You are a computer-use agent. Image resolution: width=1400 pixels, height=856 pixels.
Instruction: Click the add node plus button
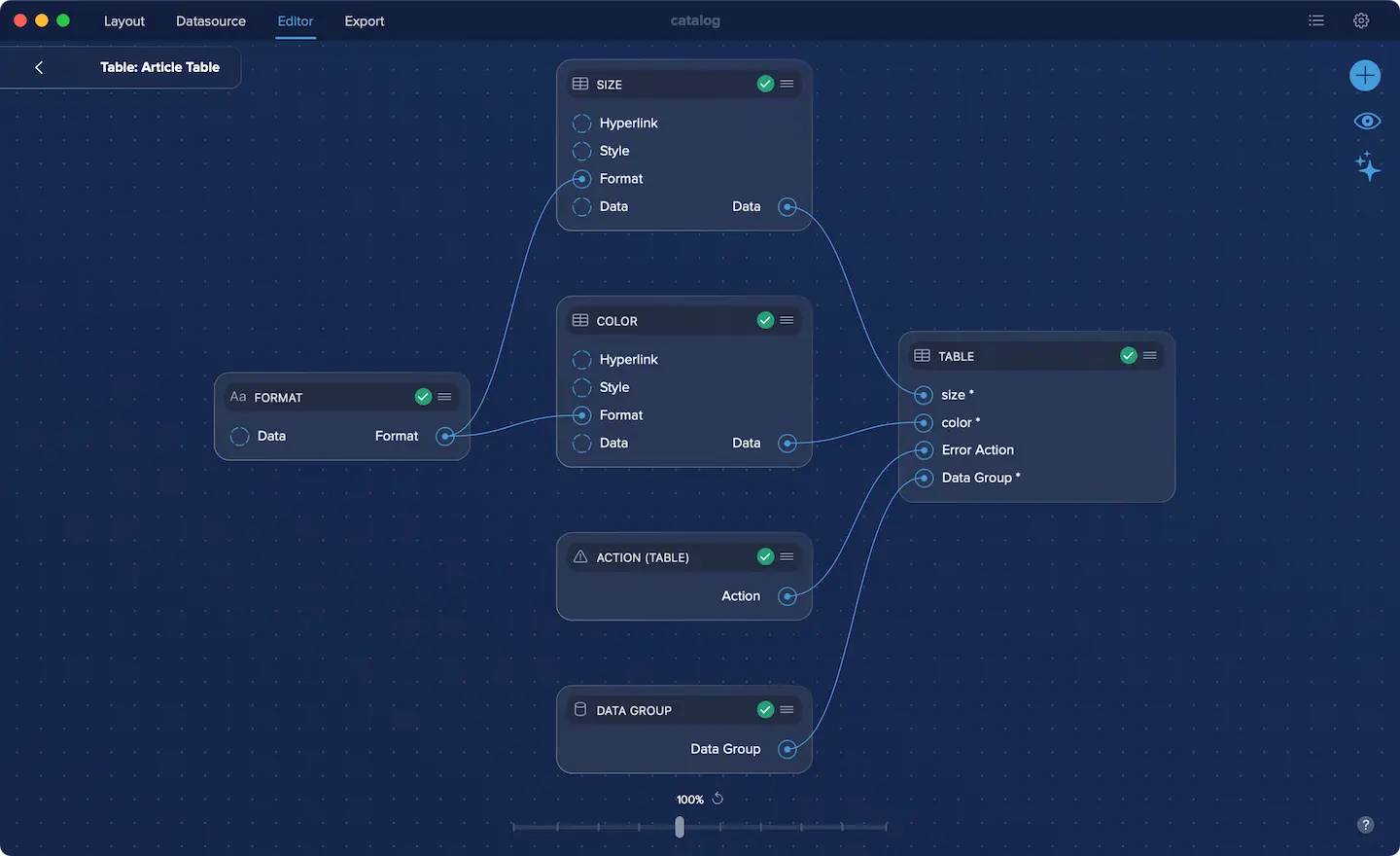[x=1365, y=75]
